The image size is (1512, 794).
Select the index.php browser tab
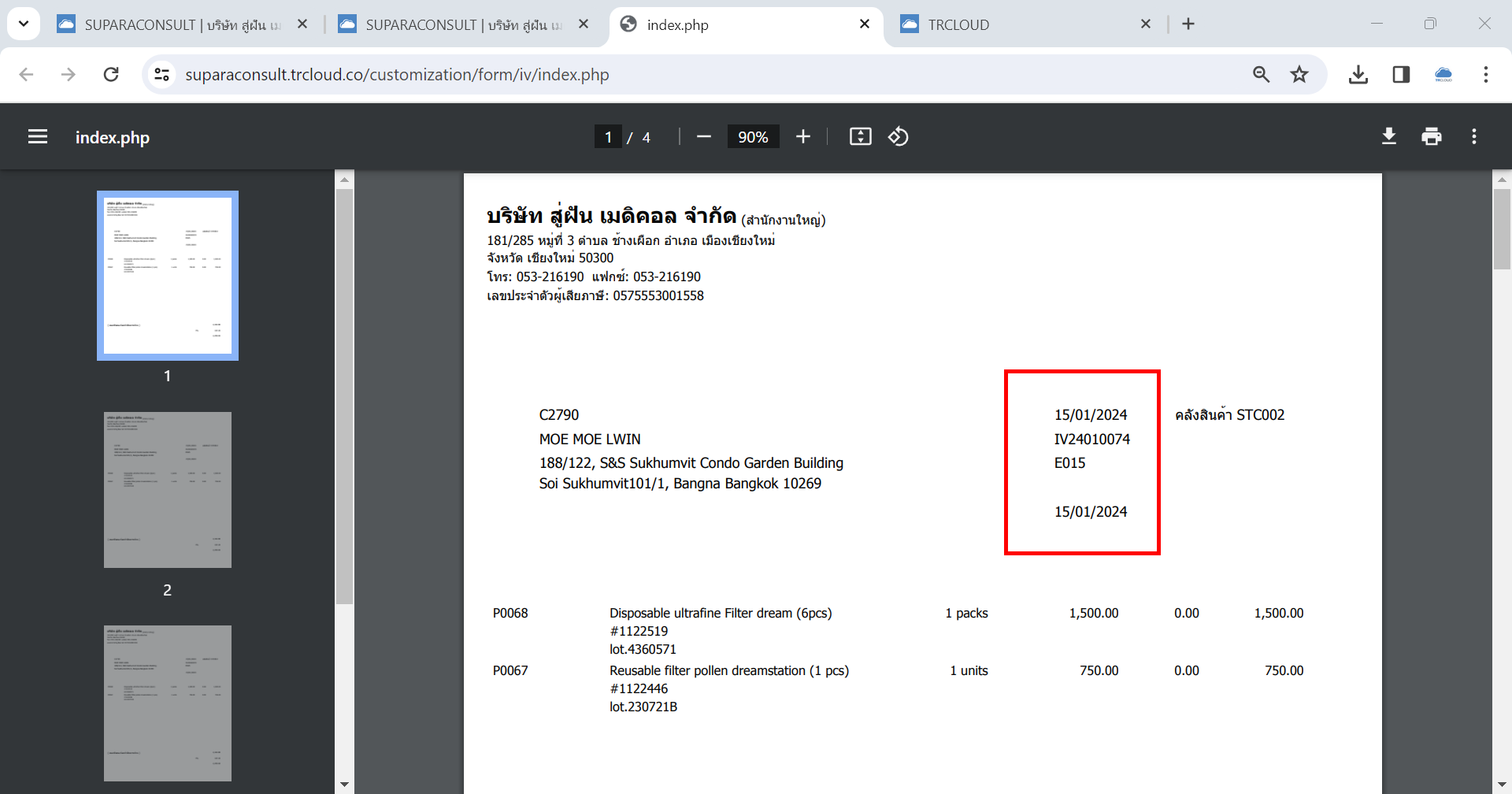coord(744,24)
